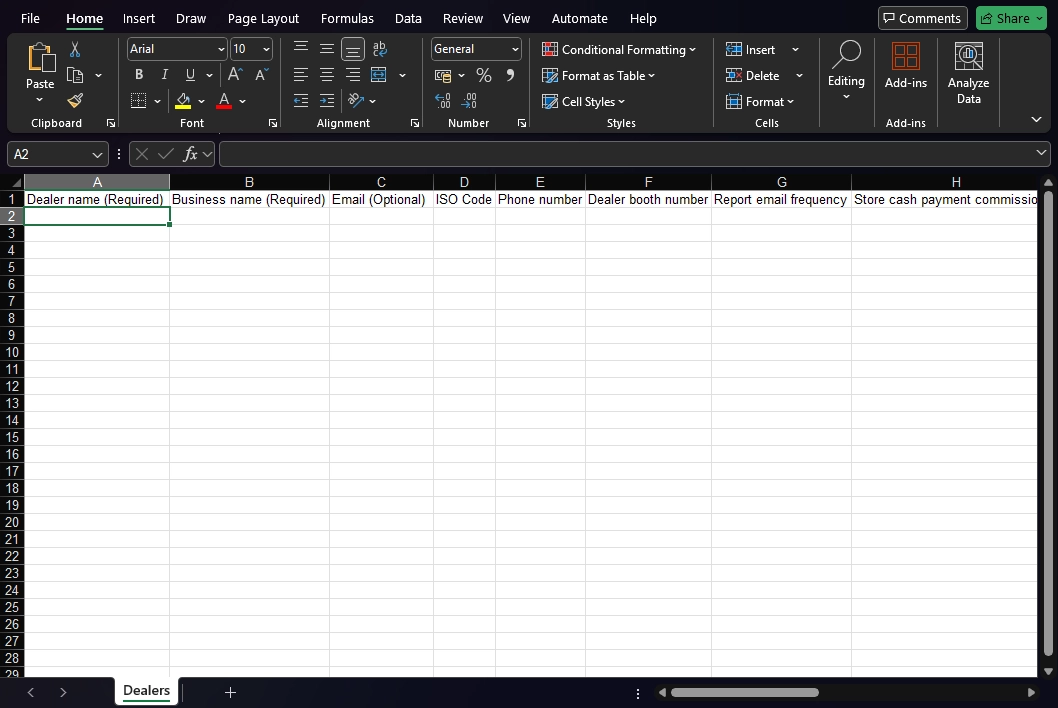Align text right
Screen dimensions: 1058x708
pyautogui.click(x=353, y=75)
